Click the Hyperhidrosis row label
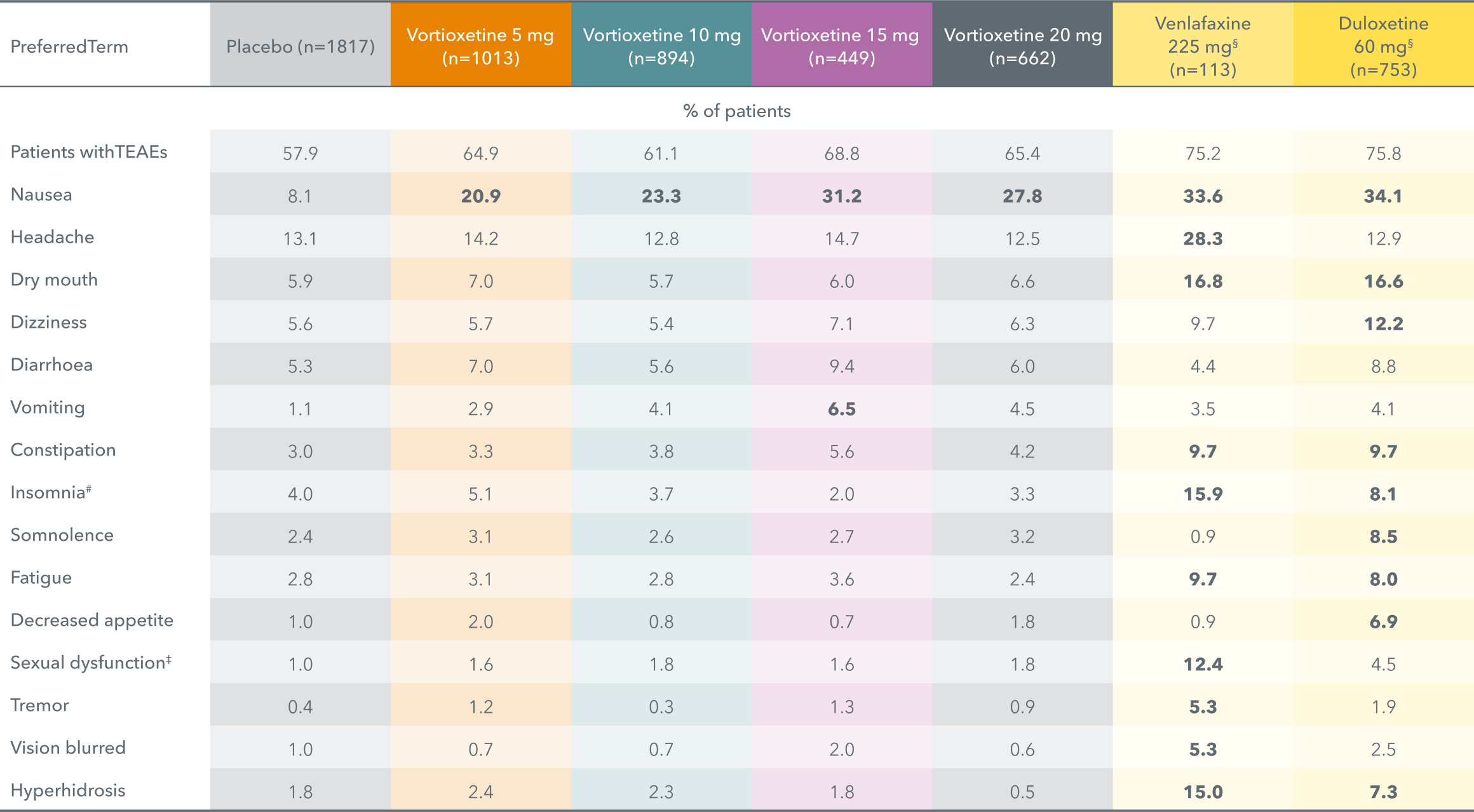This screenshot has height=812, width=1474. pos(68,790)
